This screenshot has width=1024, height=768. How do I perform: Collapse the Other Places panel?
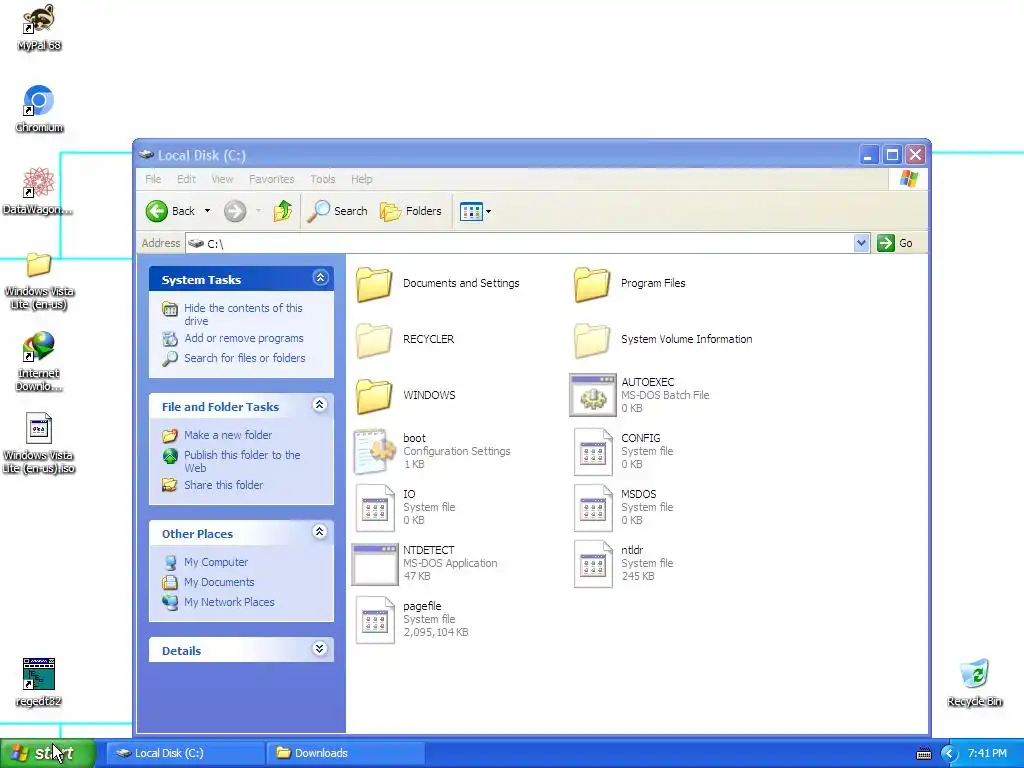click(x=319, y=532)
